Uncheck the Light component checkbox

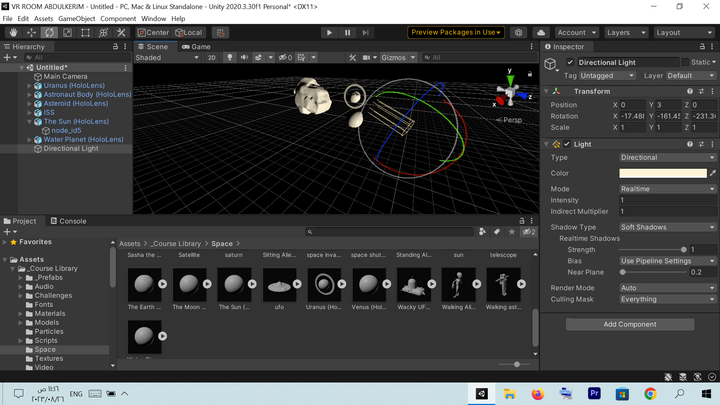click(x=567, y=144)
